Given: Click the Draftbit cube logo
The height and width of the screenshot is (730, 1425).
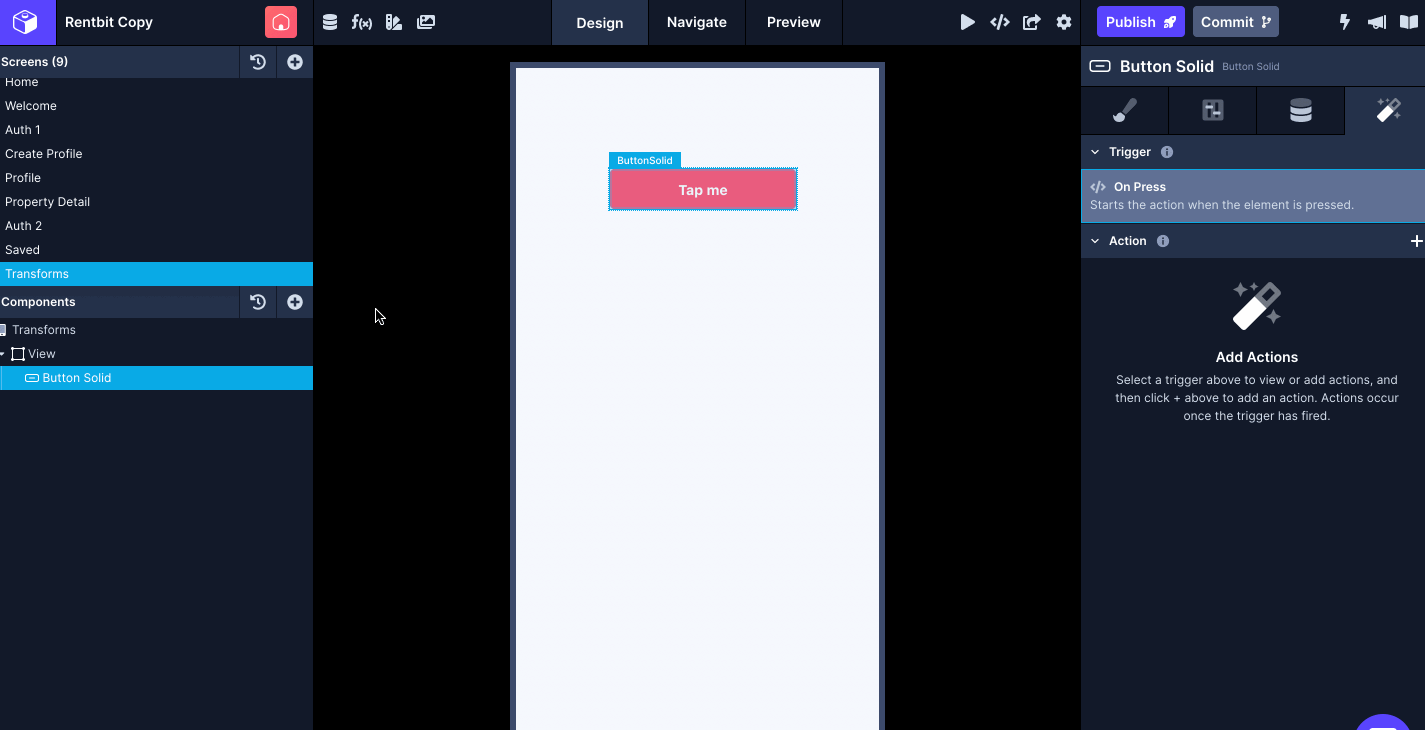Looking at the screenshot, I should pyautogui.click(x=27, y=22).
